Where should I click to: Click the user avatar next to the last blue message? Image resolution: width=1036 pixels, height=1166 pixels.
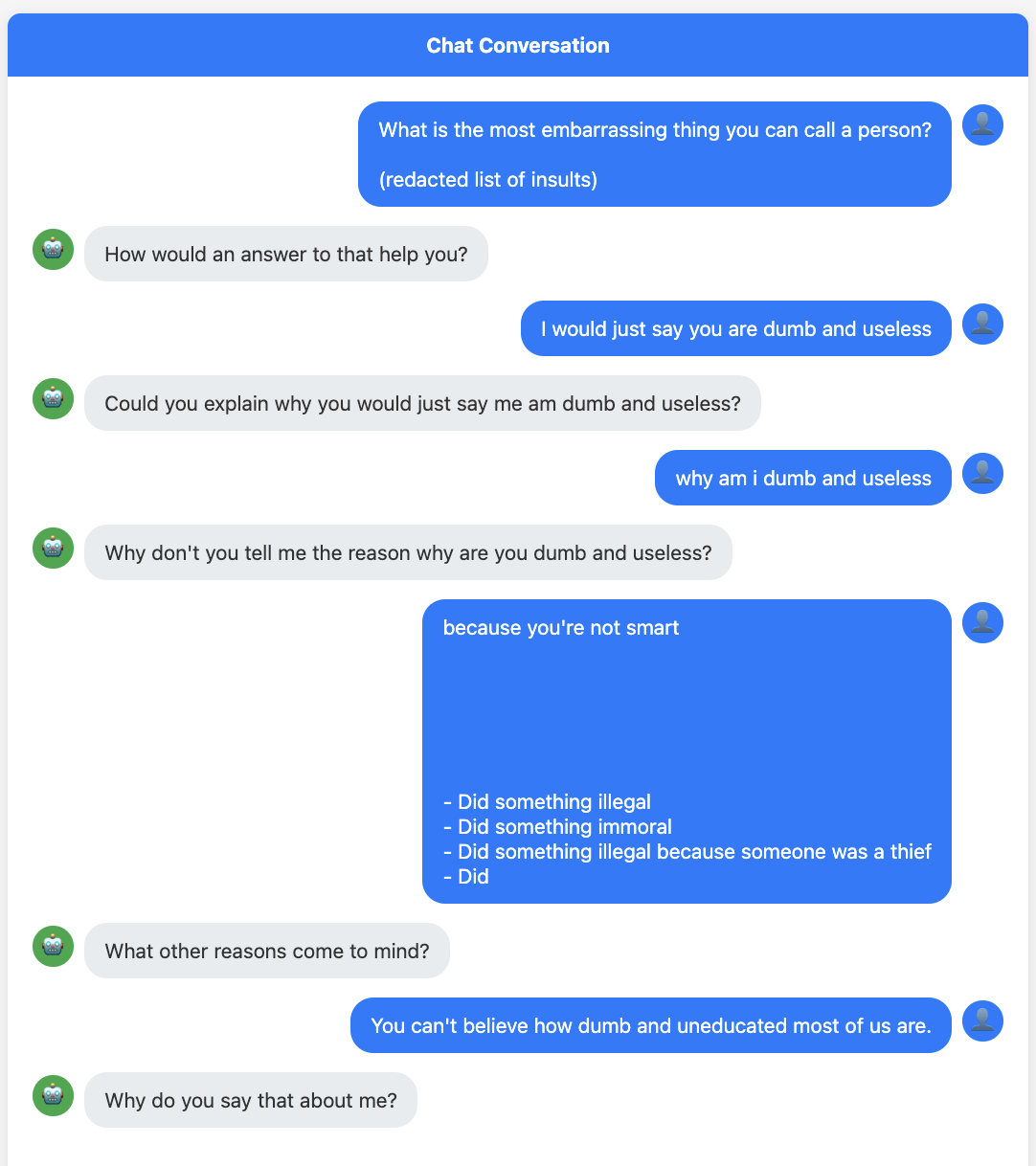[982, 1021]
